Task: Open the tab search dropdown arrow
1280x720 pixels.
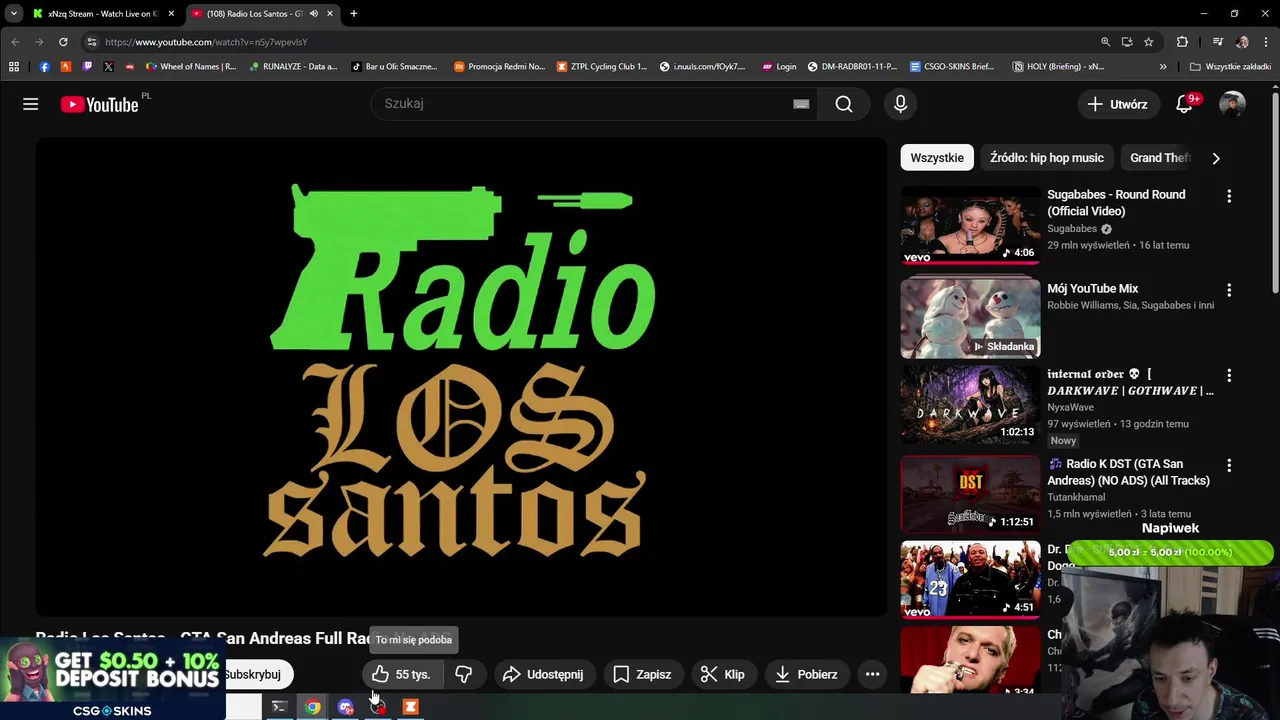Action: (x=13, y=14)
